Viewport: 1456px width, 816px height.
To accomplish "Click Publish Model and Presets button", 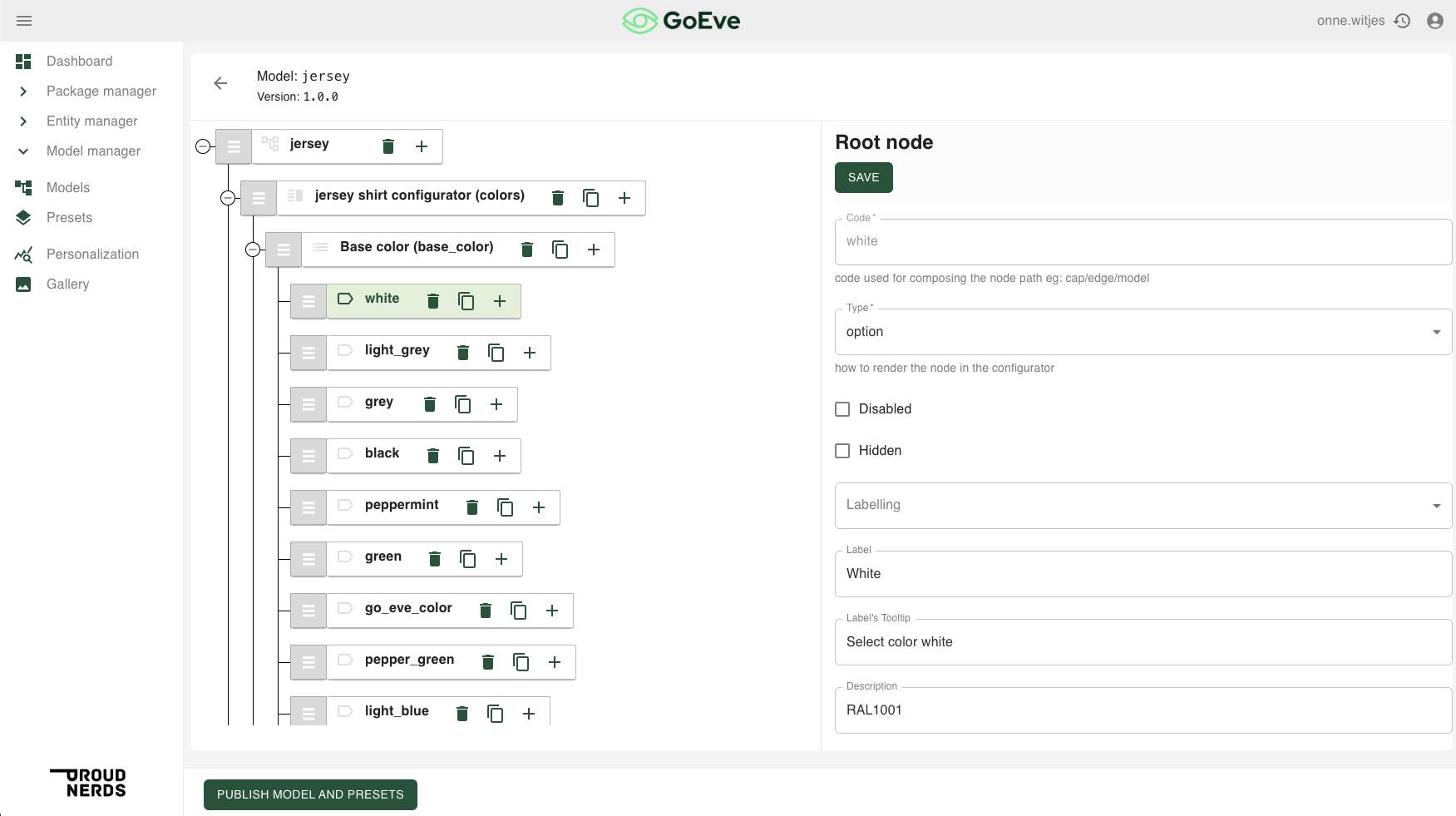I will [310, 794].
